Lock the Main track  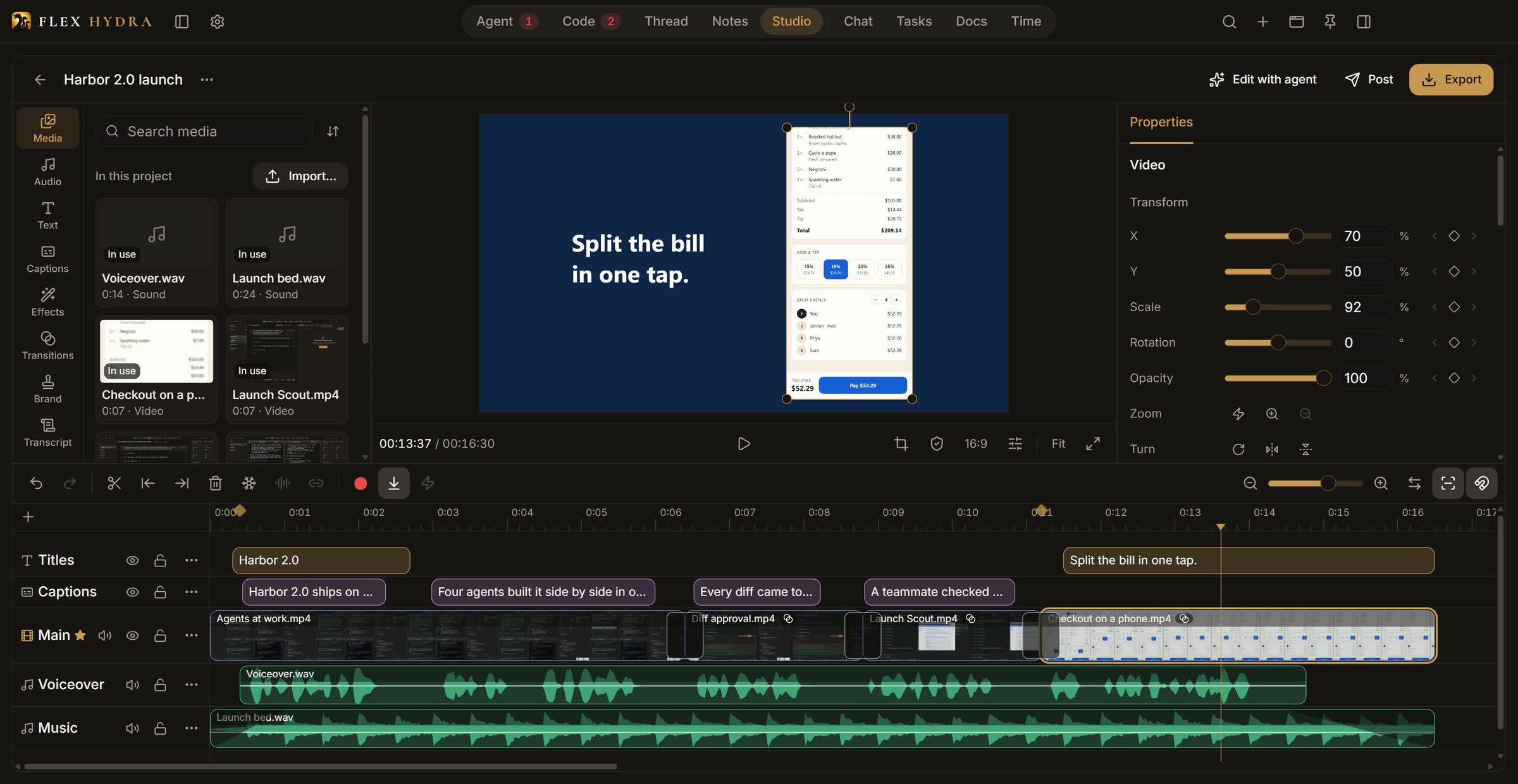tap(160, 636)
